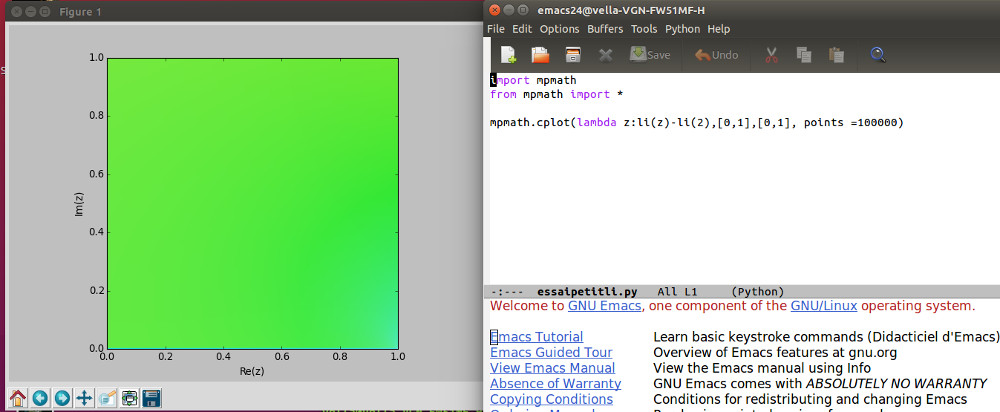Viewport: 1000px width, 412px height.
Task: Click the Cut scissors icon
Action: (772, 55)
